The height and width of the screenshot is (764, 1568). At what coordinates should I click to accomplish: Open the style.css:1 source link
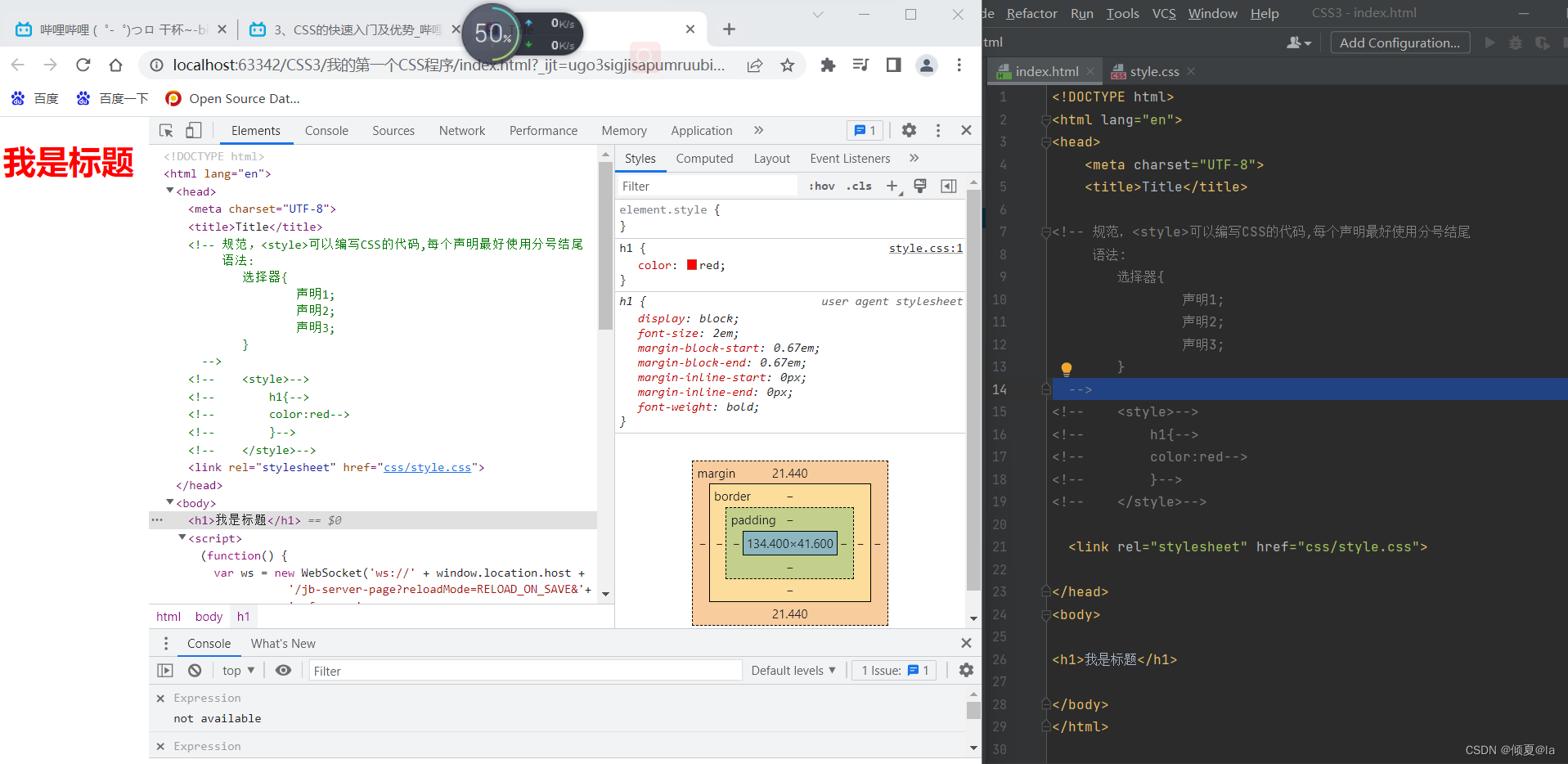pyautogui.click(x=926, y=249)
